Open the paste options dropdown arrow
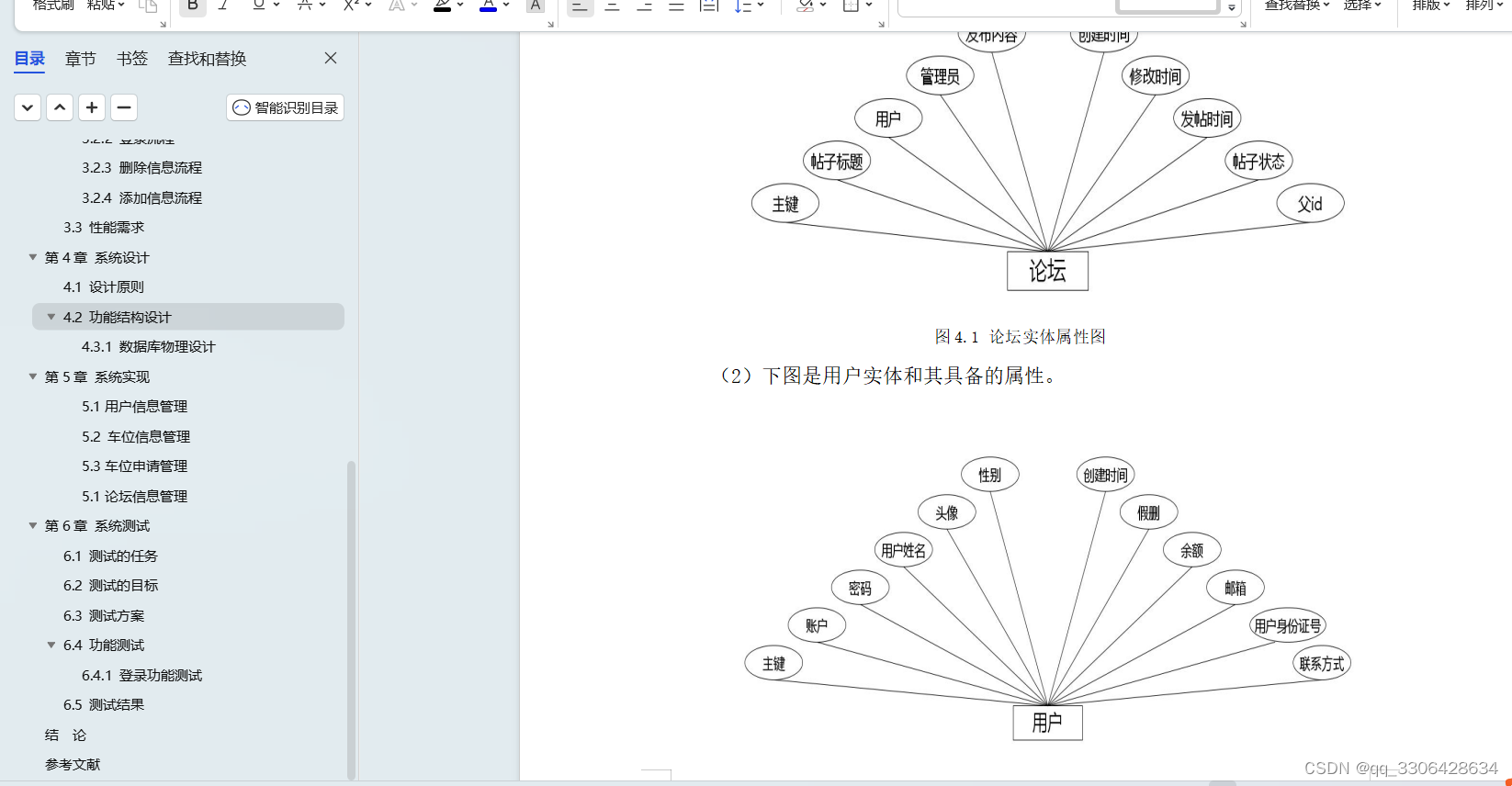This screenshot has height=786, width=1512. (x=122, y=6)
